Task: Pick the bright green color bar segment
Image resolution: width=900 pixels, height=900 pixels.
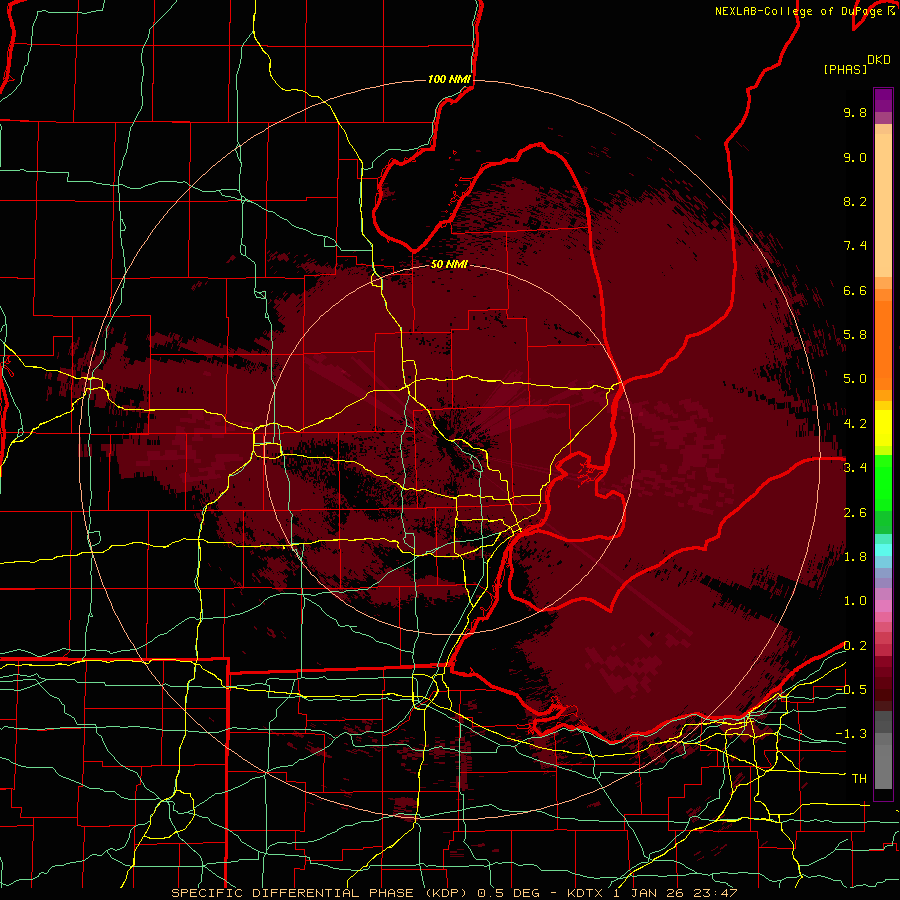Action: click(x=883, y=483)
